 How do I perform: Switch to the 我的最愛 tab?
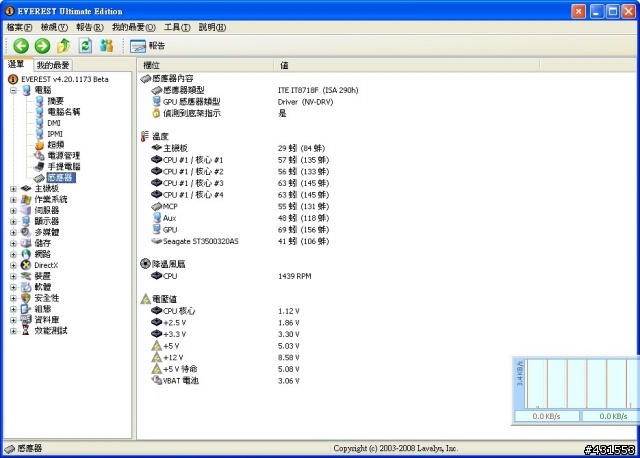(x=53, y=65)
